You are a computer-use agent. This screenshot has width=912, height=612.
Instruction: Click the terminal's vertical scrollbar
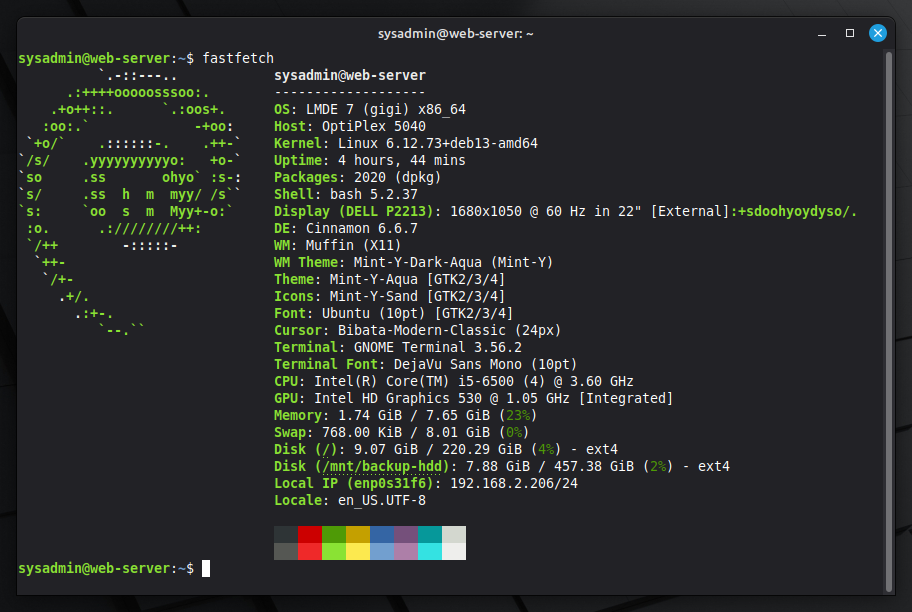point(889,300)
